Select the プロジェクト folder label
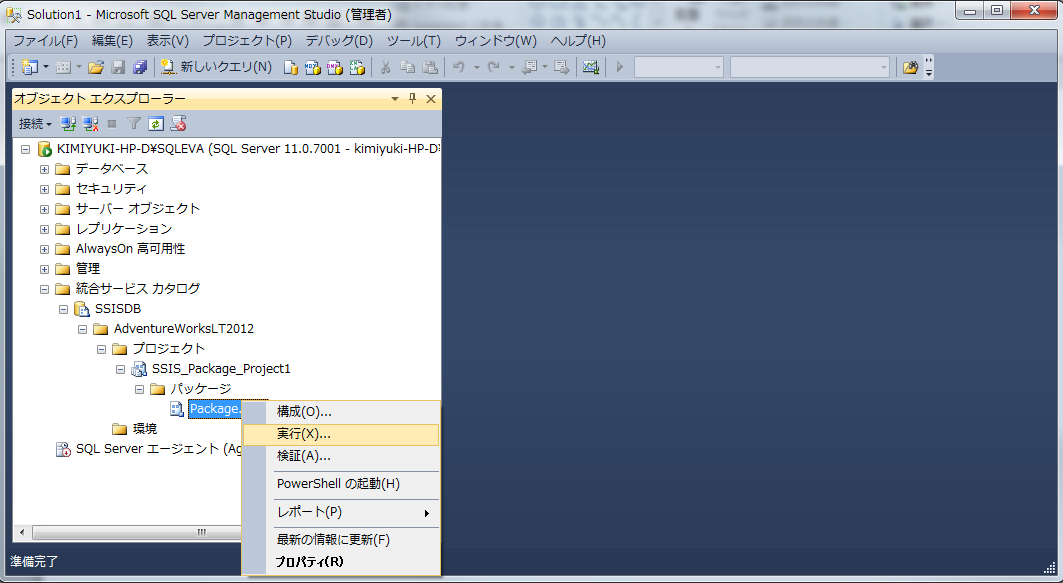The height and width of the screenshot is (583, 1063). coord(168,348)
